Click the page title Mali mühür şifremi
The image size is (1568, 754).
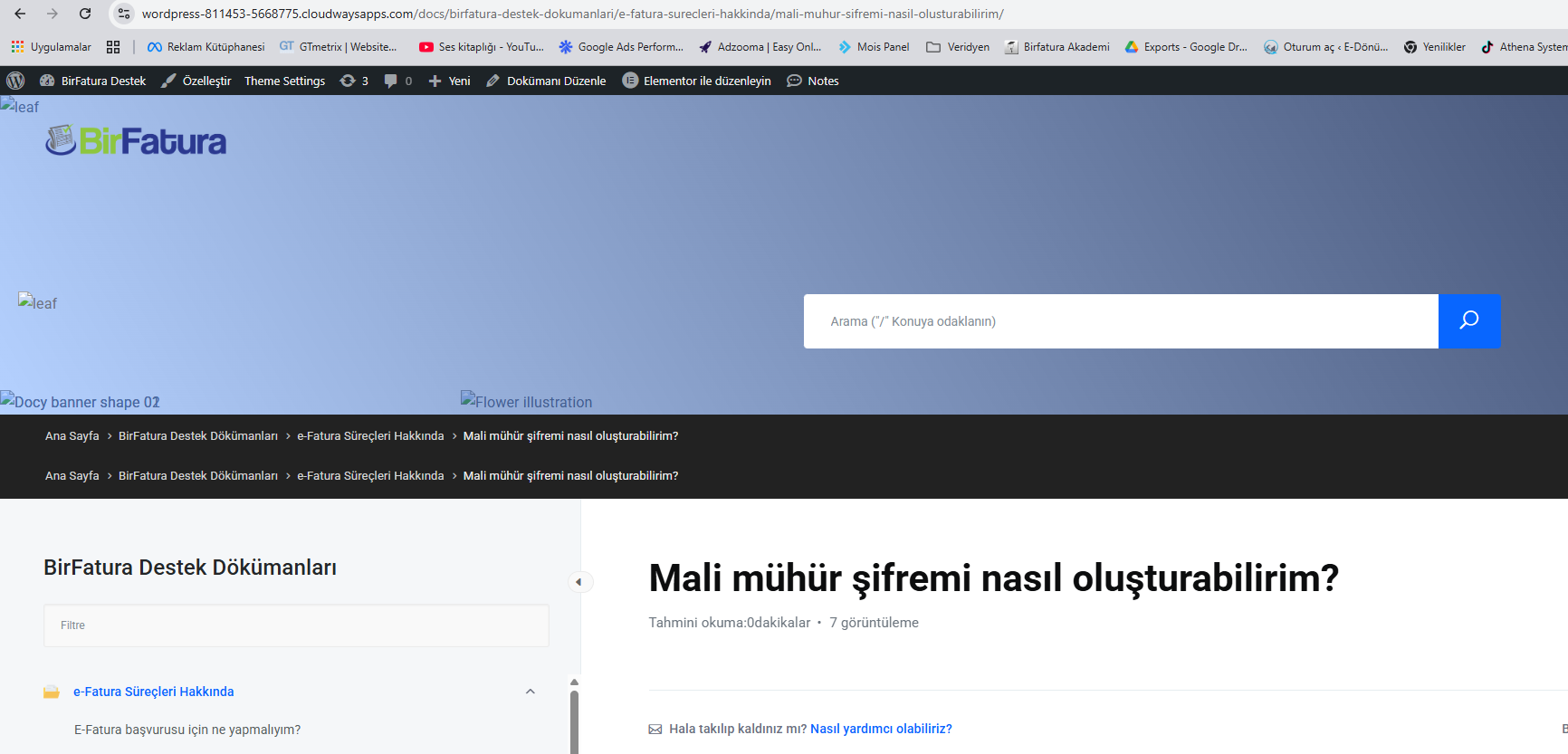[x=993, y=579]
